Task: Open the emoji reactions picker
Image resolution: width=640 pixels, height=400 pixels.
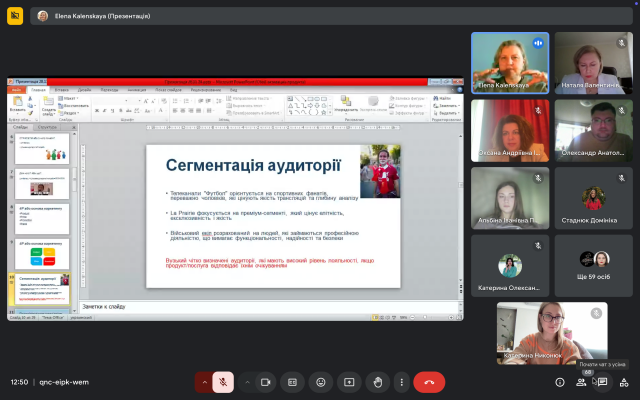Action: tap(321, 382)
